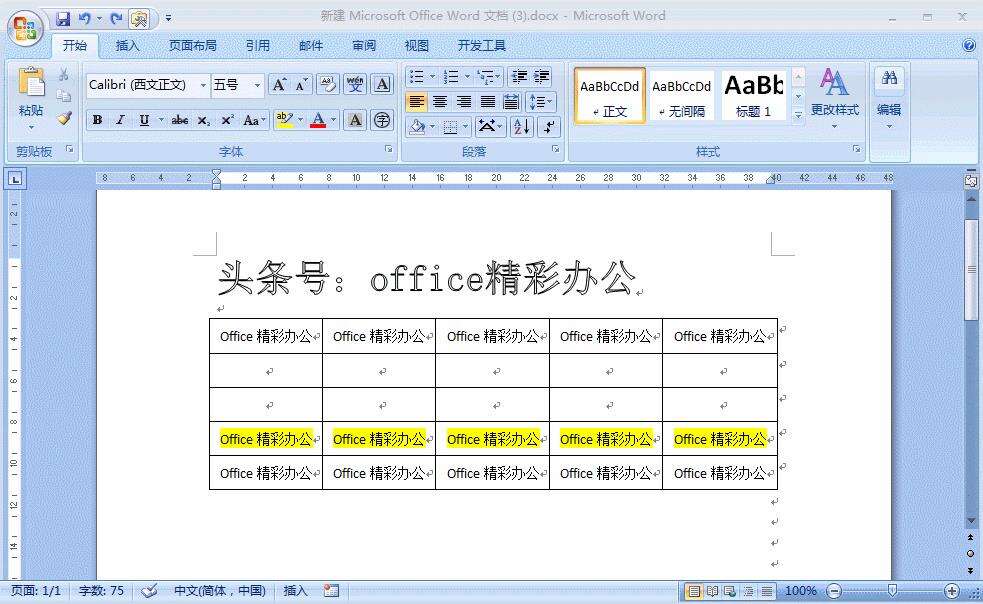Click the Change Styles icon
This screenshot has height=604, width=983.
(834, 82)
